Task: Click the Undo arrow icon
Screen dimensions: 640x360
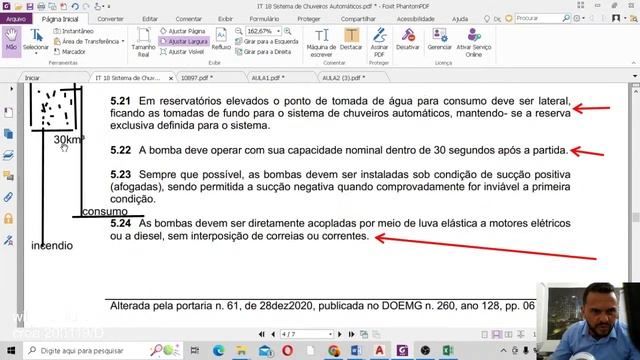Action: coord(75,7)
